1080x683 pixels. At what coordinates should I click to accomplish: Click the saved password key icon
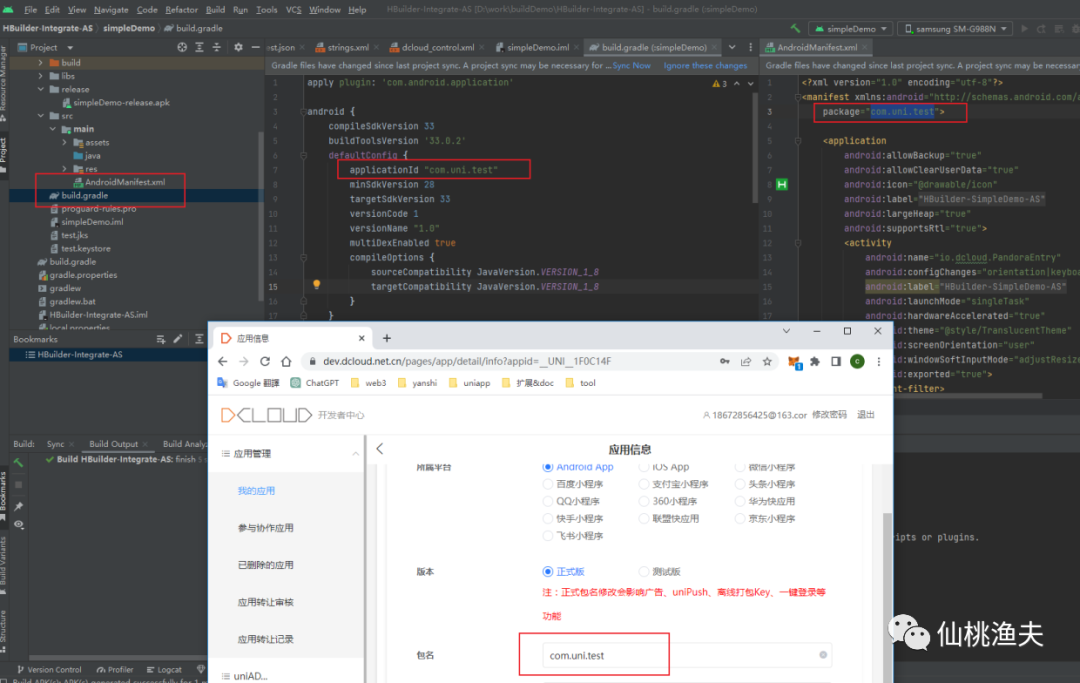click(x=725, y=361)
